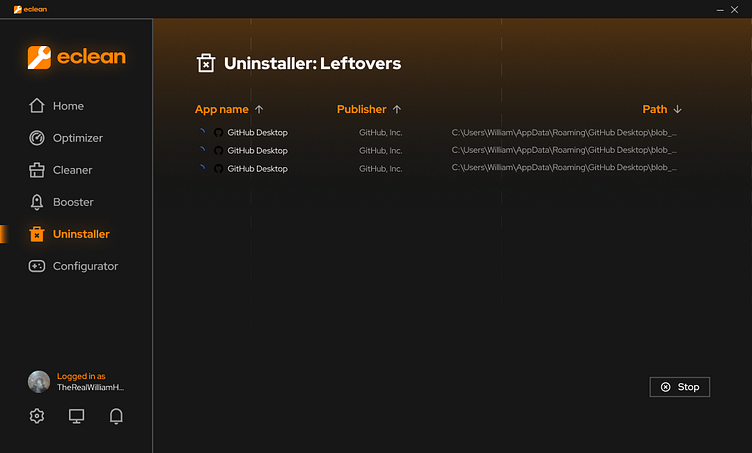Sort by Path column
The width and height of the screenshot is (752, 453).
(x=662, y=109)
